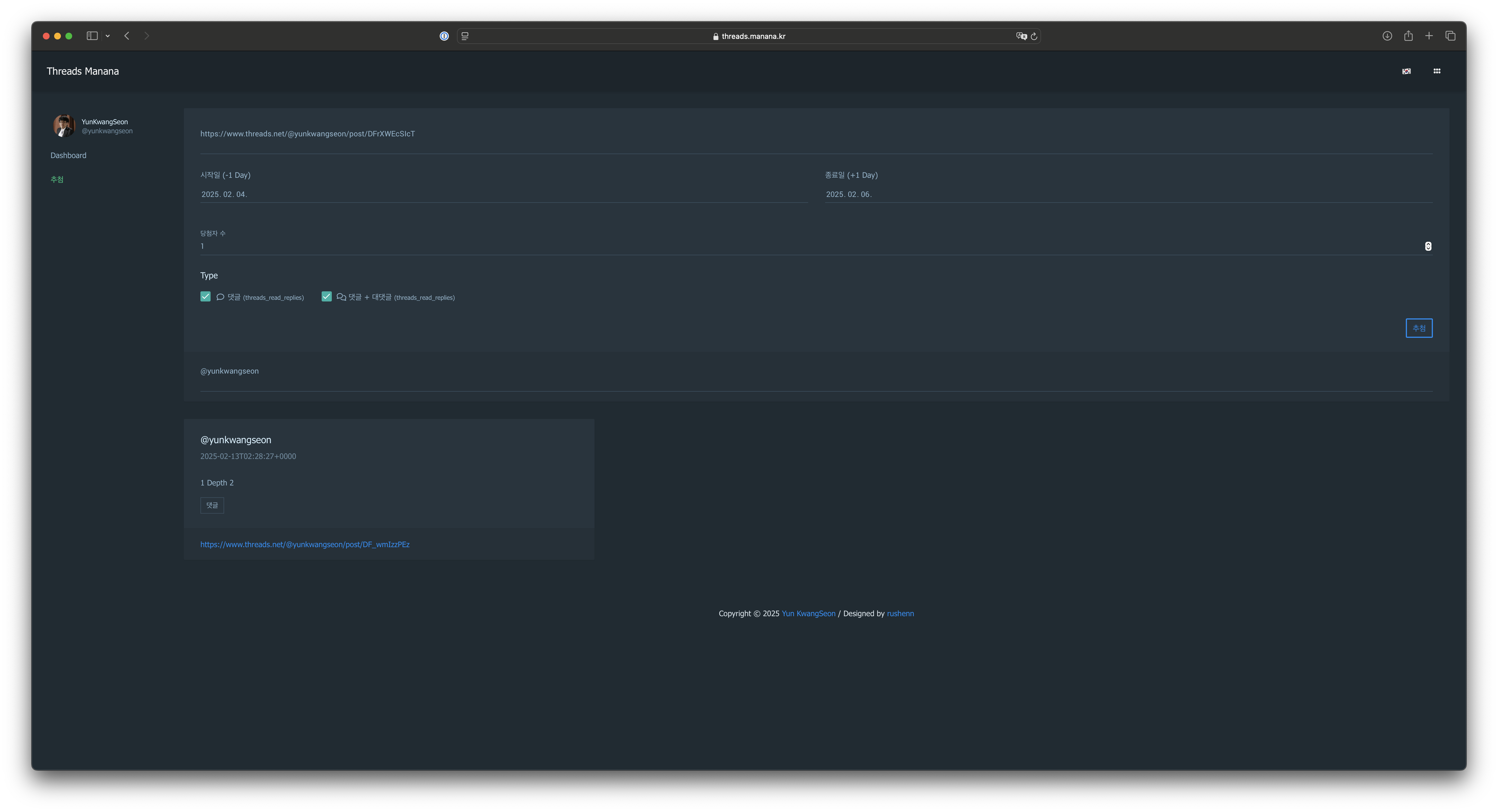Open the Dashboard menu item
Image resolution: width=1498 pixels, height=812 pixels.
point(68,155)
